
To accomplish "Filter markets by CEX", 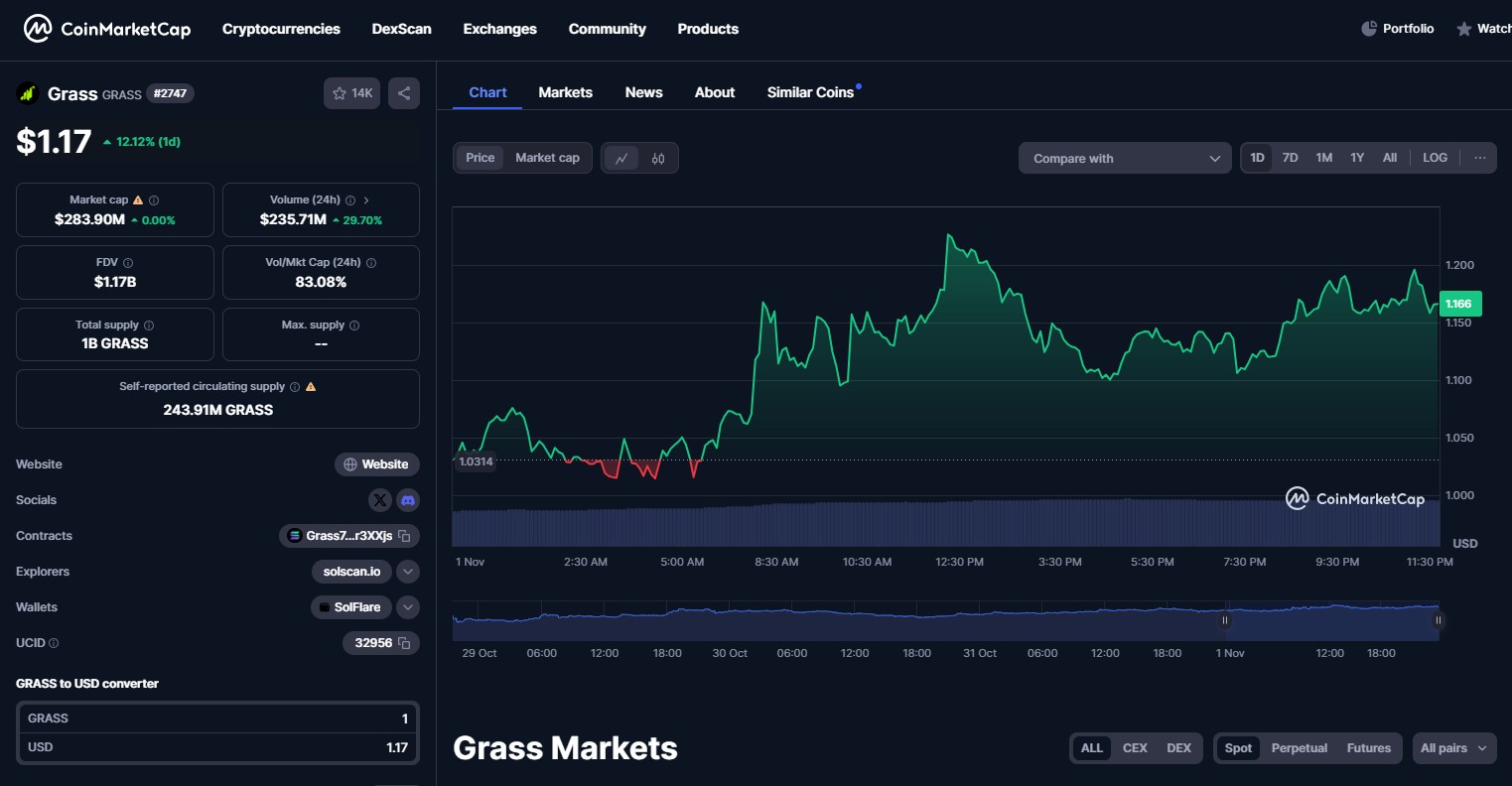I will pyautogui.click(x=1135, y=748).
